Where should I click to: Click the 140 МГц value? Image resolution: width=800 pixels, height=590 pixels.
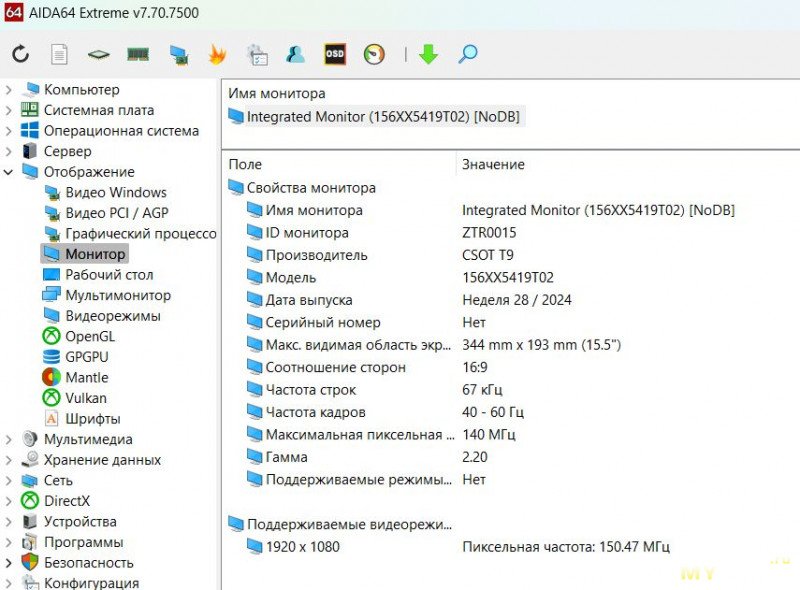point(489,435)
